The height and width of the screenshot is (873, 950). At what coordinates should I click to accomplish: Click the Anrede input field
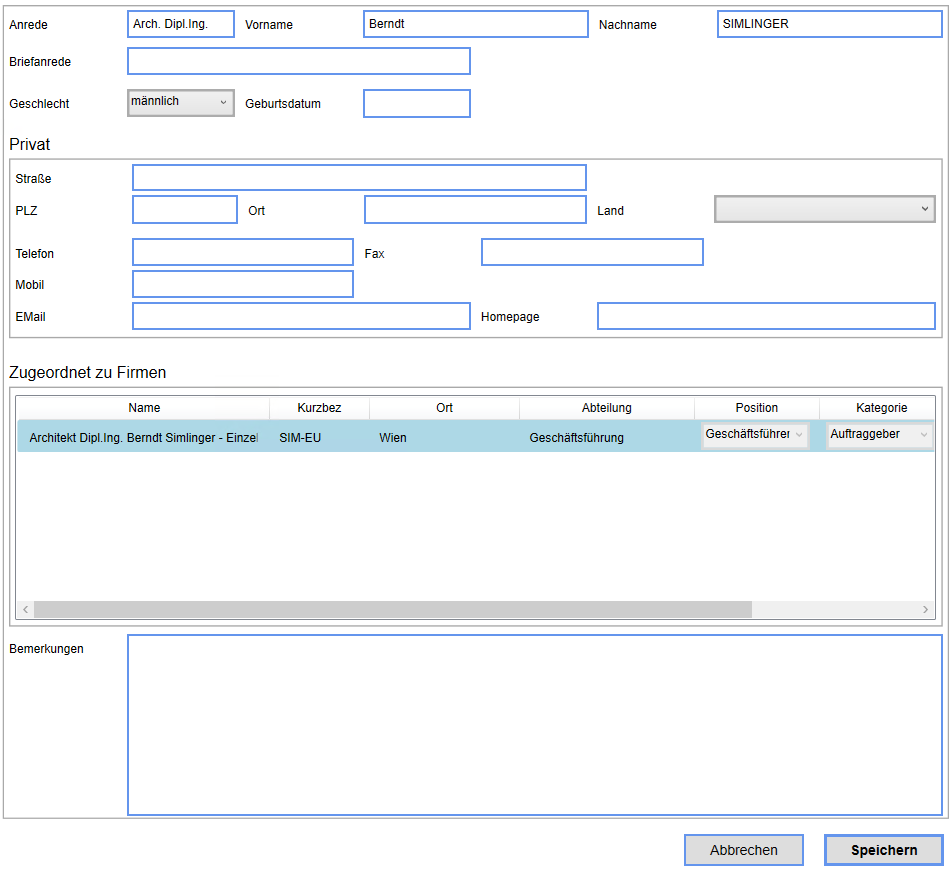point(181,24)
